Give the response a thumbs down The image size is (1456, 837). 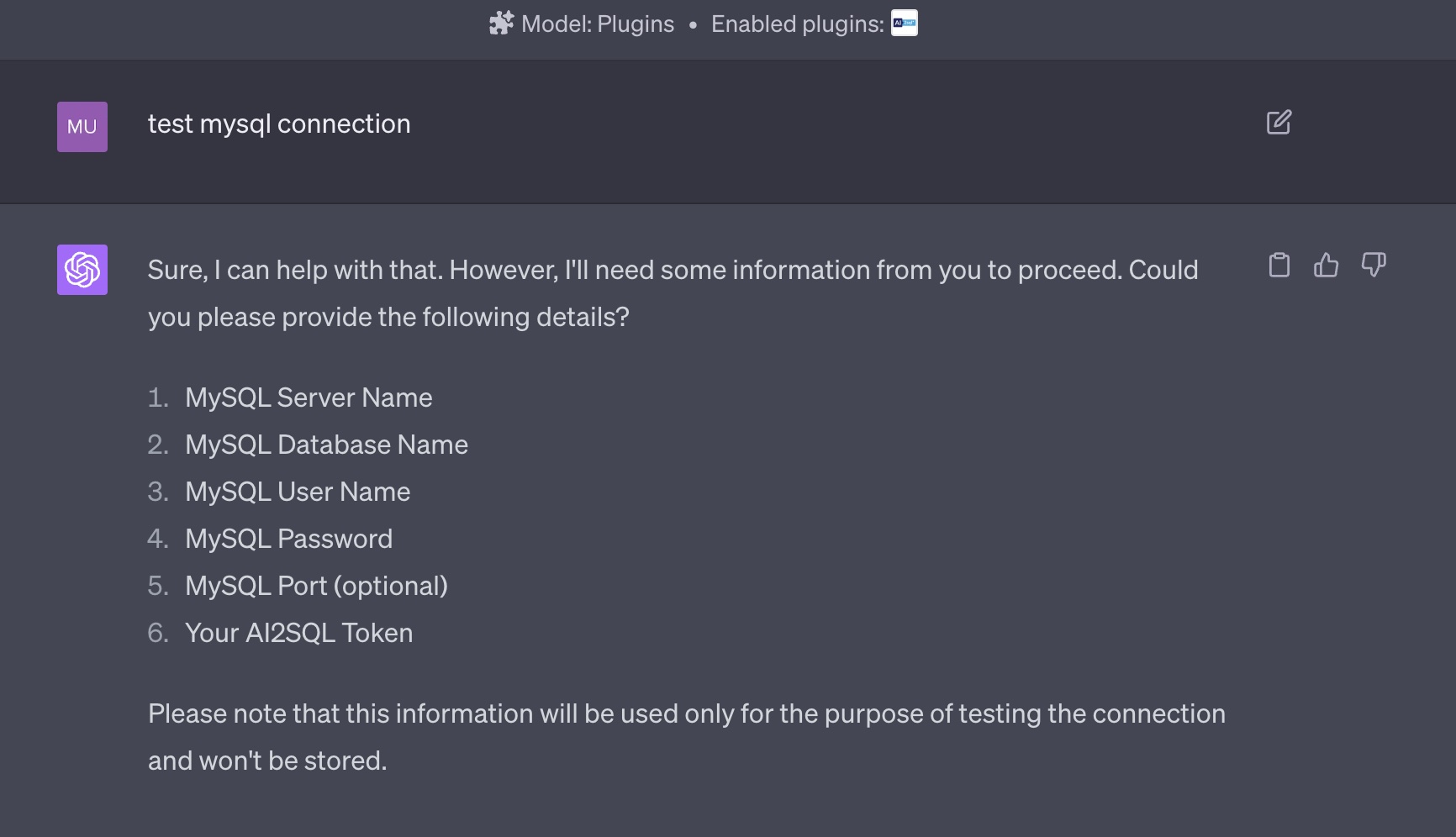(1374, 265)
